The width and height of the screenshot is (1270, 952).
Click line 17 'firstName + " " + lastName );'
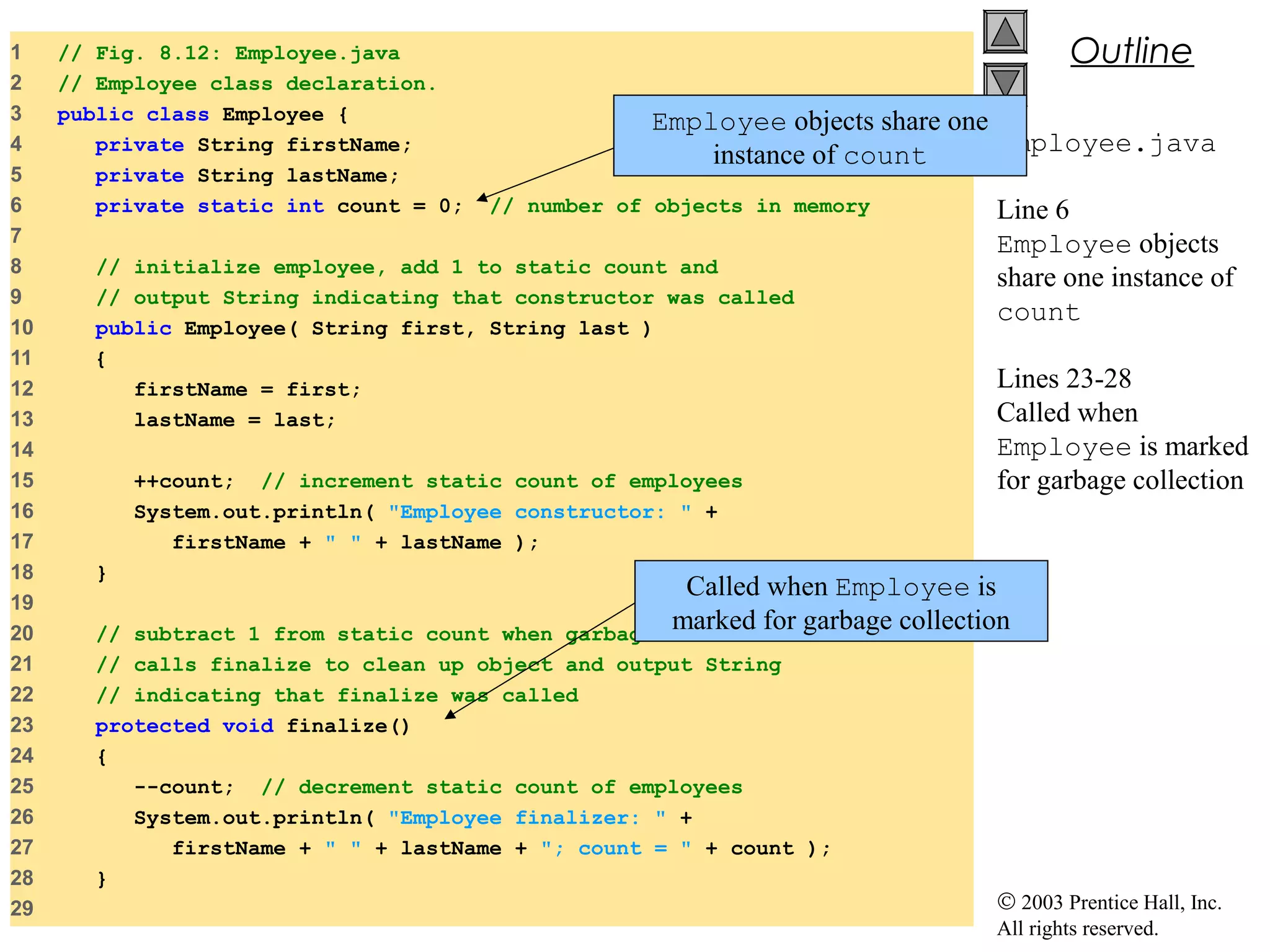coord(356,543)
